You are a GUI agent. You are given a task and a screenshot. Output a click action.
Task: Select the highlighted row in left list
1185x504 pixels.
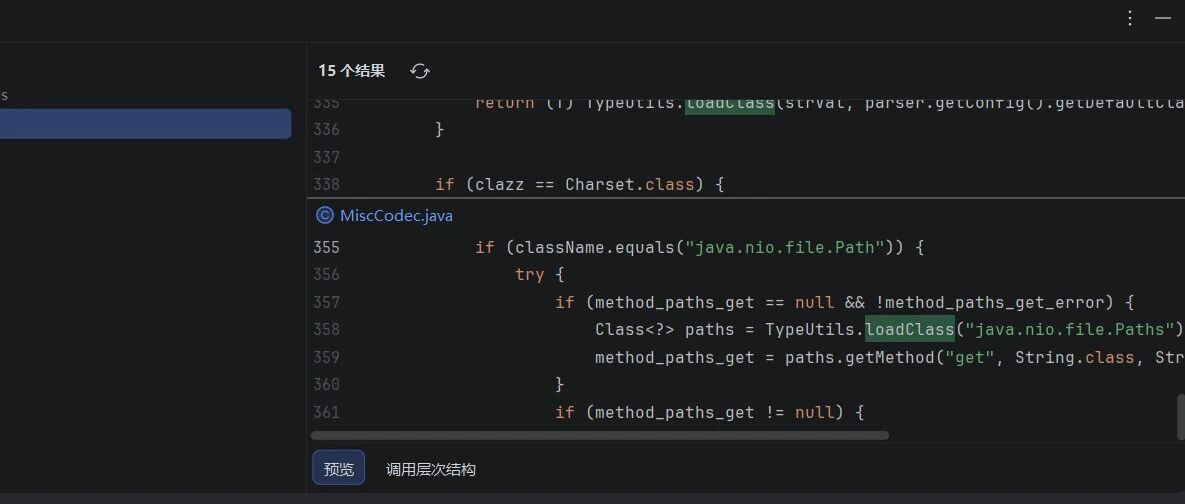pos(145,124)
